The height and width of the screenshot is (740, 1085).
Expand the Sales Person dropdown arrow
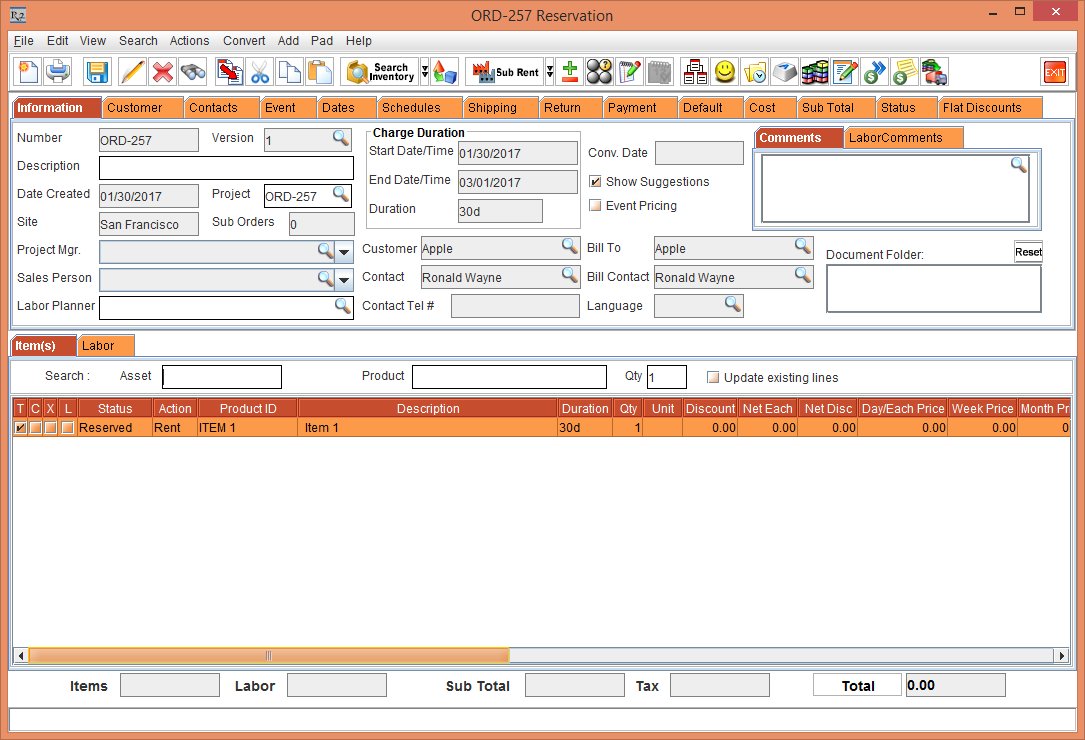tap(344, 279)
